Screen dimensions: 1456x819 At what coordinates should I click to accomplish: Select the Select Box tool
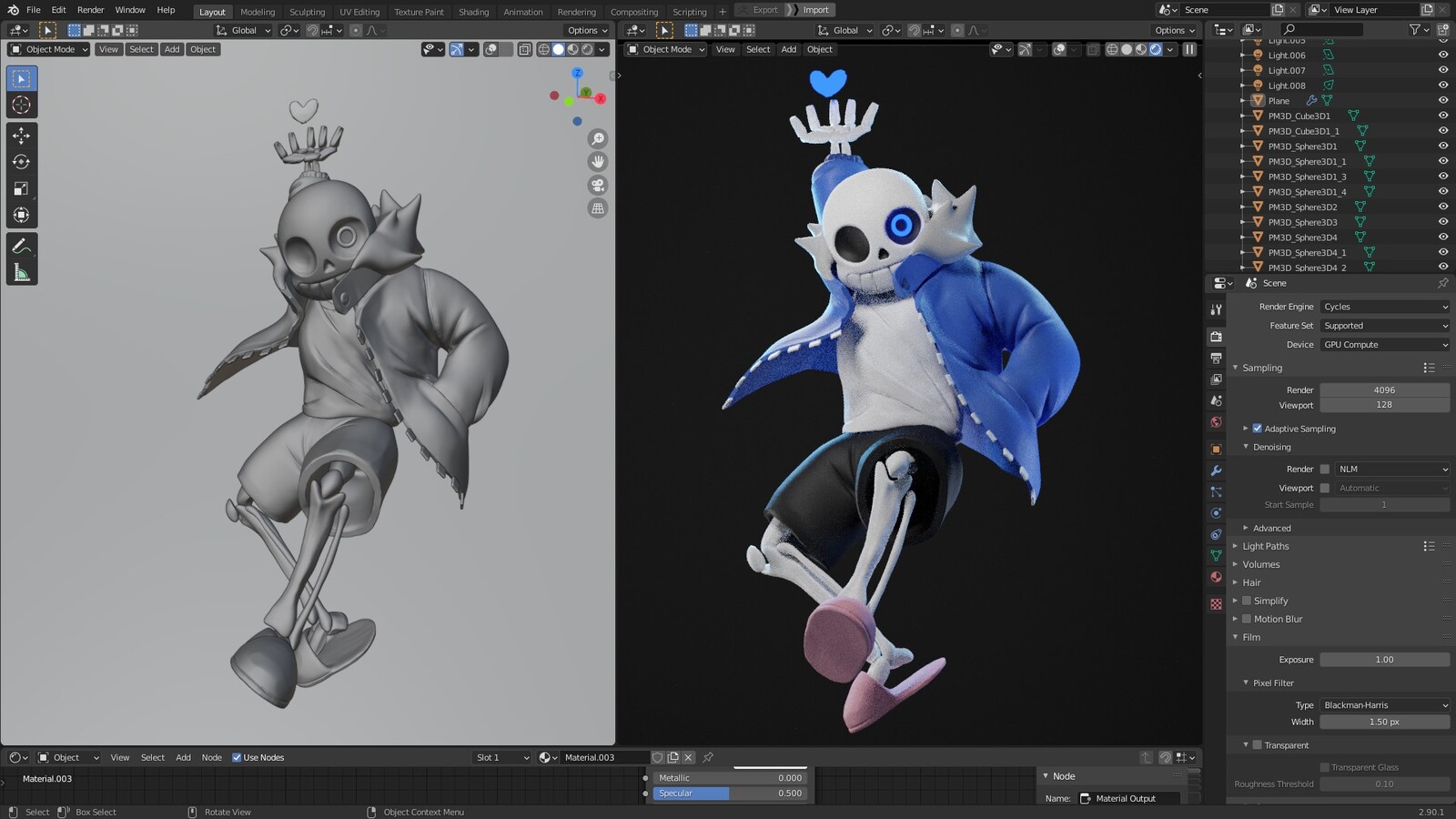[21, 79]
